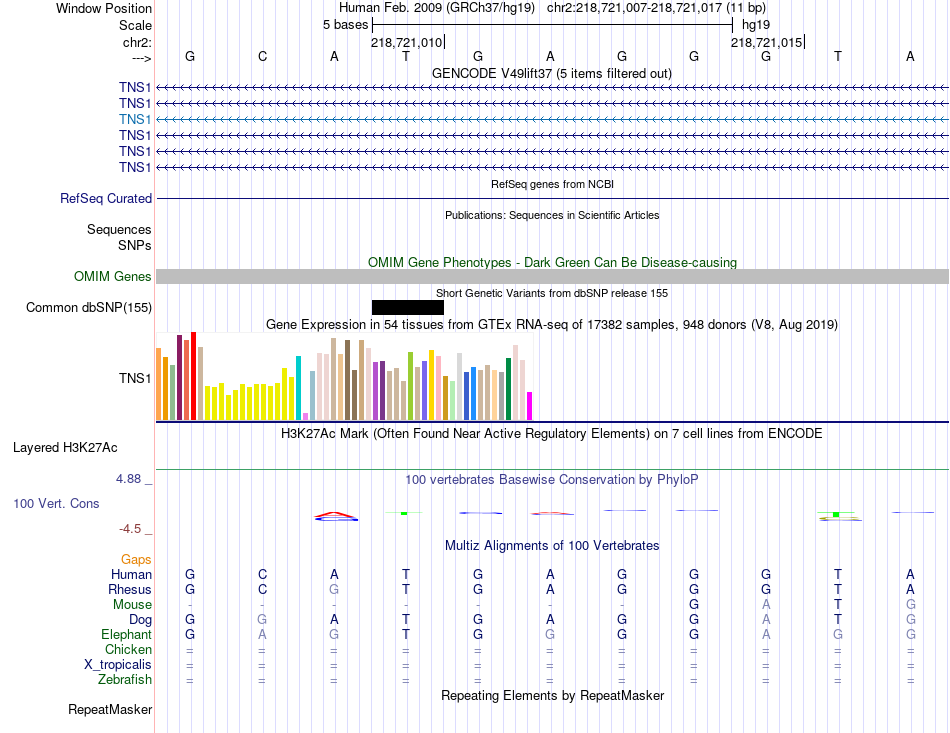The image size is (950, 733).
Task: Click the 218,721,015 coordinate marker
Action: (x=766, y=42)
